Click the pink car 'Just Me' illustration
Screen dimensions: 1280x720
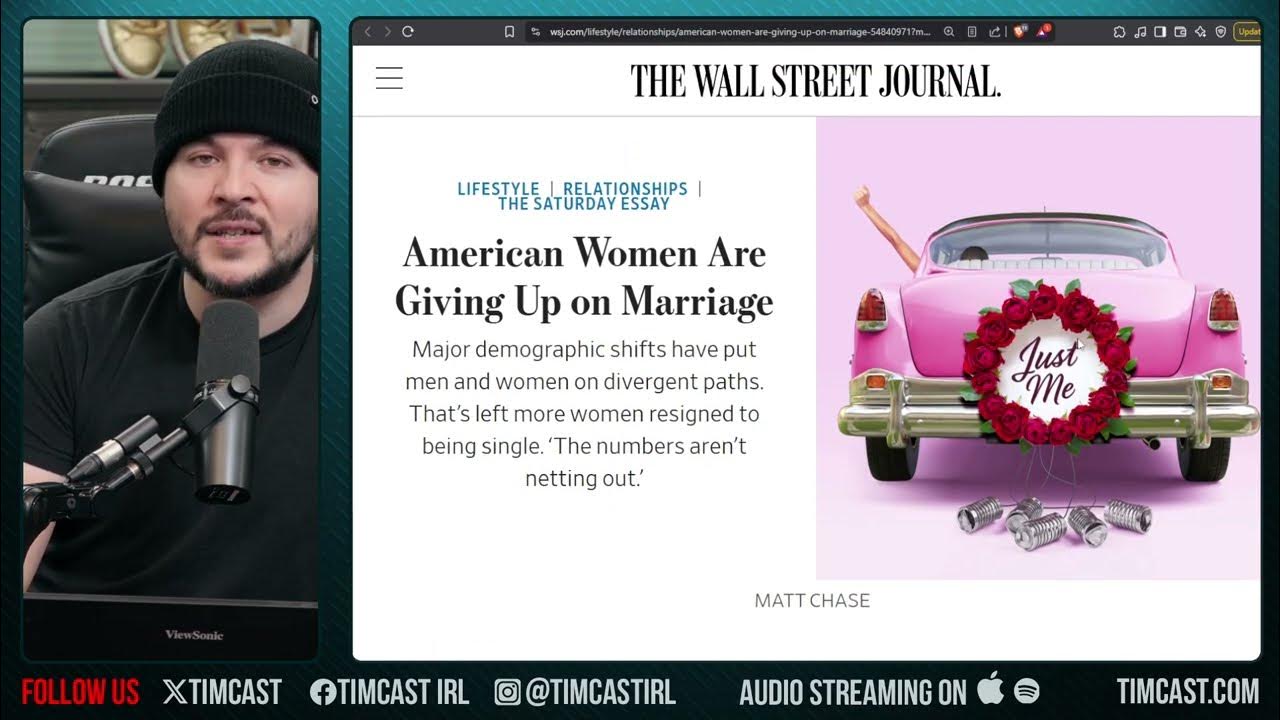tap(1038, 348)
